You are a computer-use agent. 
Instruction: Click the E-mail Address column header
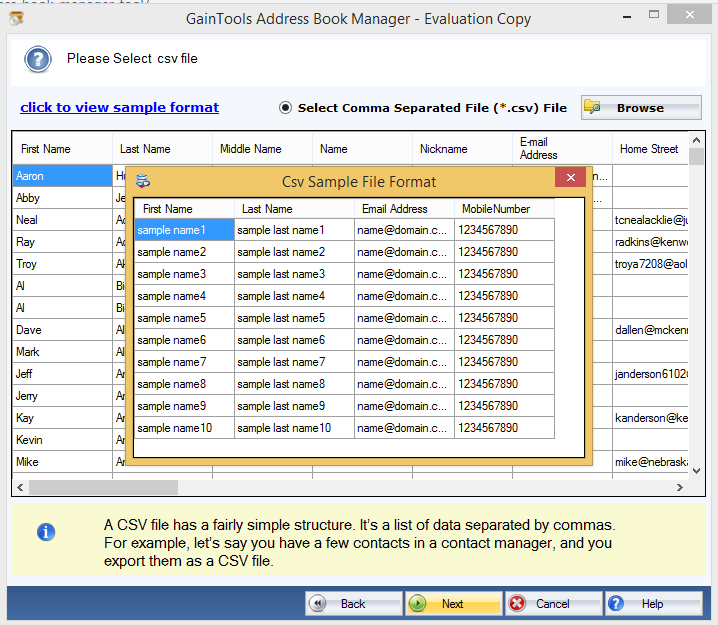(x=562, y=149)
